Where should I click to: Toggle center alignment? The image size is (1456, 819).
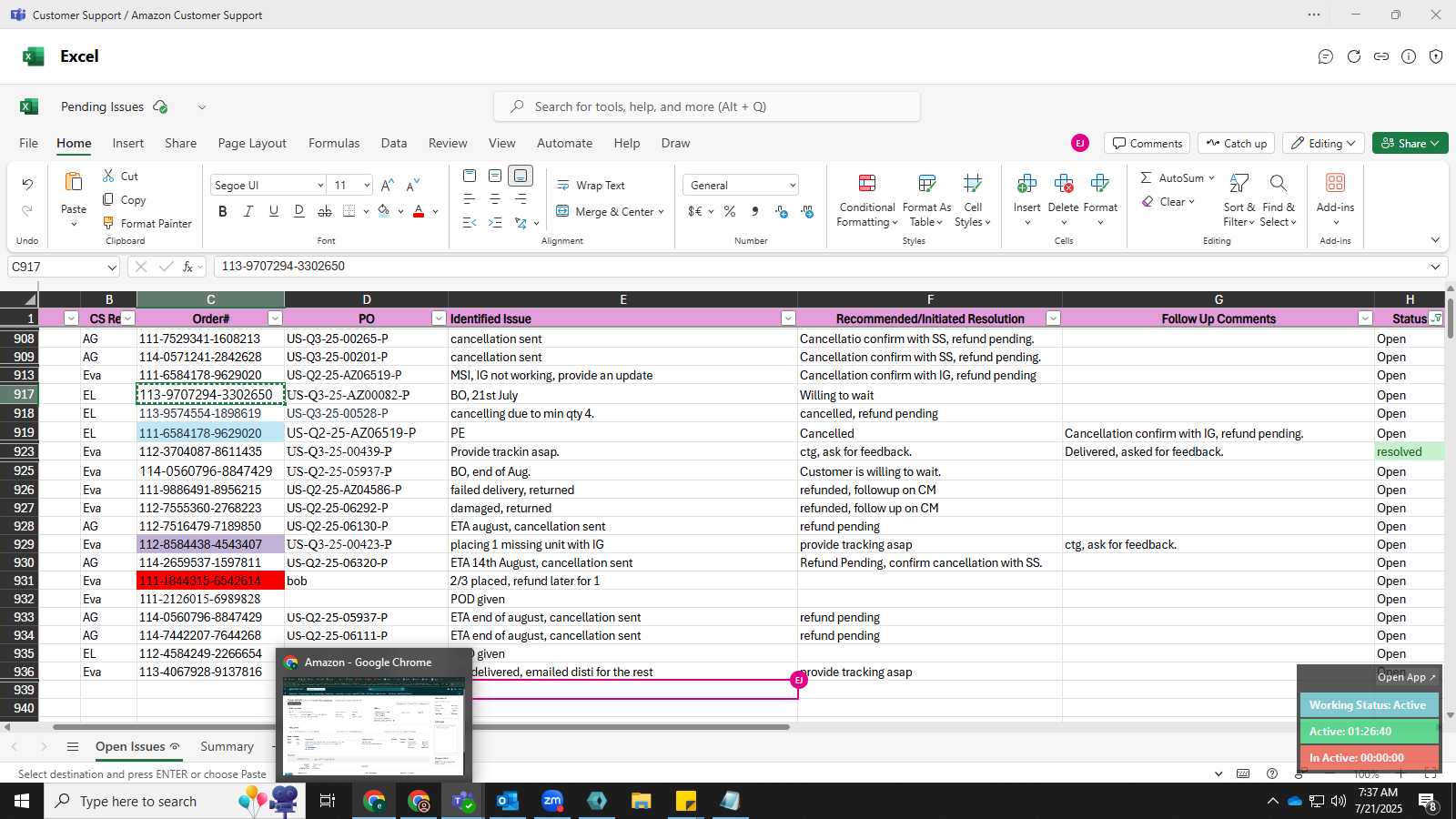tap(495, 198)
